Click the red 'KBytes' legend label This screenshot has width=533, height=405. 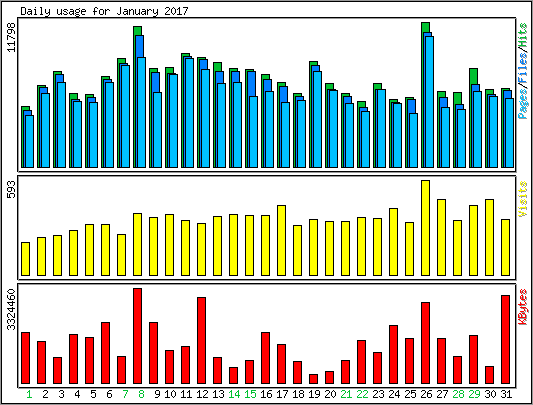point(523,306)
